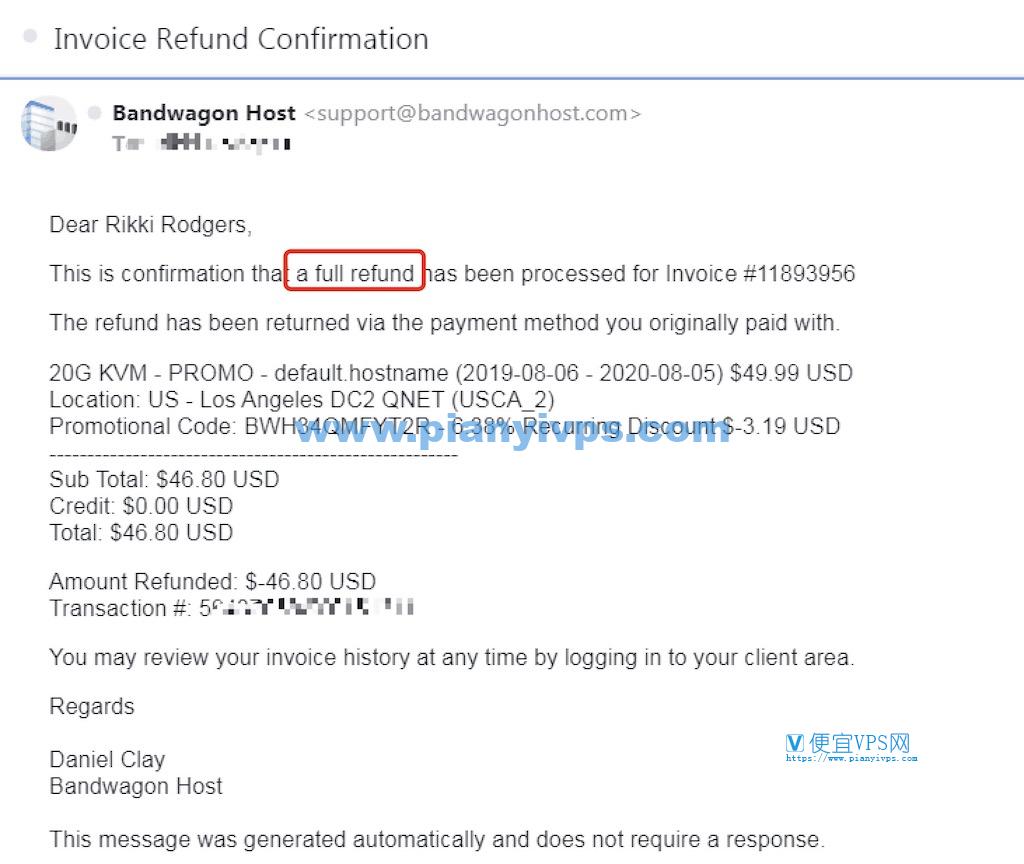Image resolution: width=1024 pixels, height=864 pixels.
Task: Click the invoice history client area sentence
Action: (452, 658)
